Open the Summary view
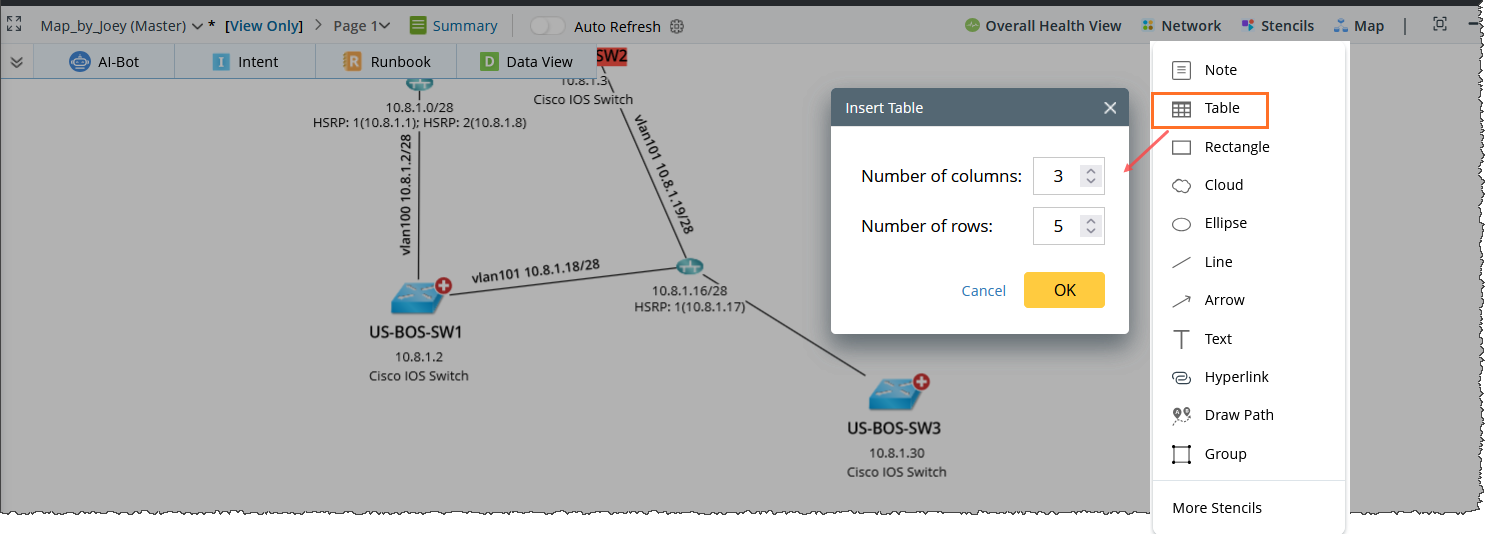 [453, 26]
